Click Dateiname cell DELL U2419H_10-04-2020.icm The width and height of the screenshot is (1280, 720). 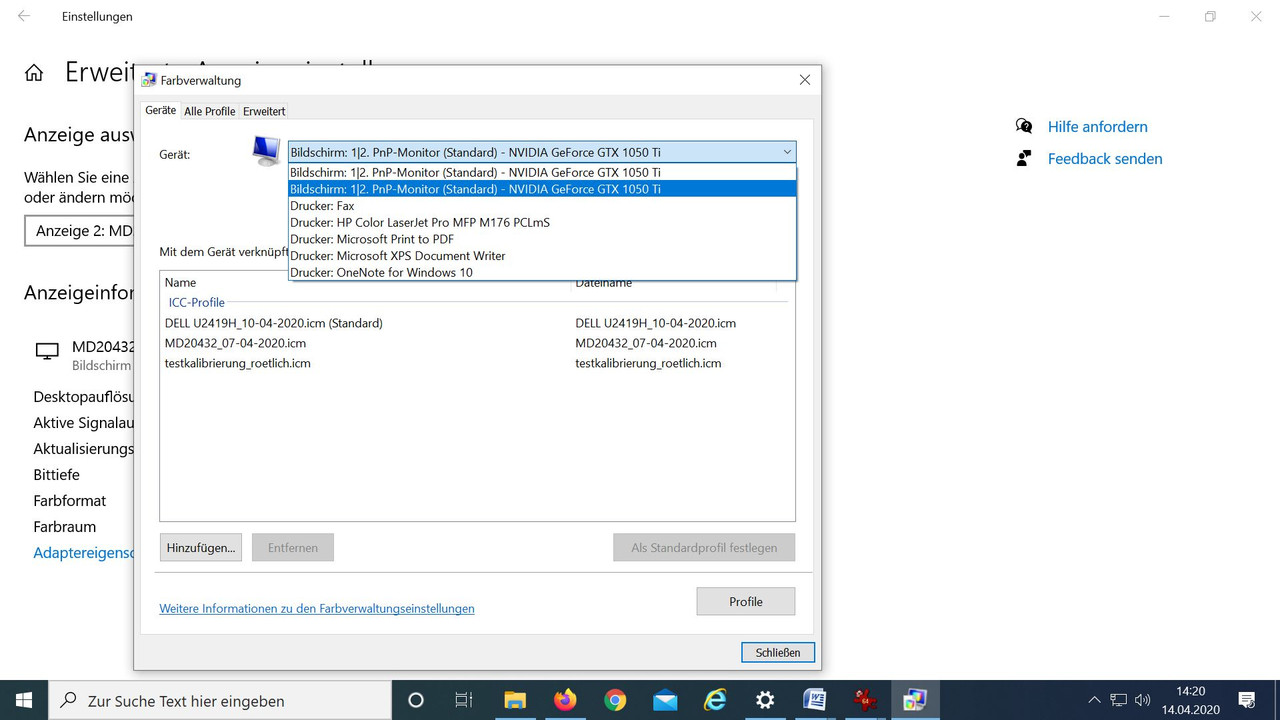[656, 323]
